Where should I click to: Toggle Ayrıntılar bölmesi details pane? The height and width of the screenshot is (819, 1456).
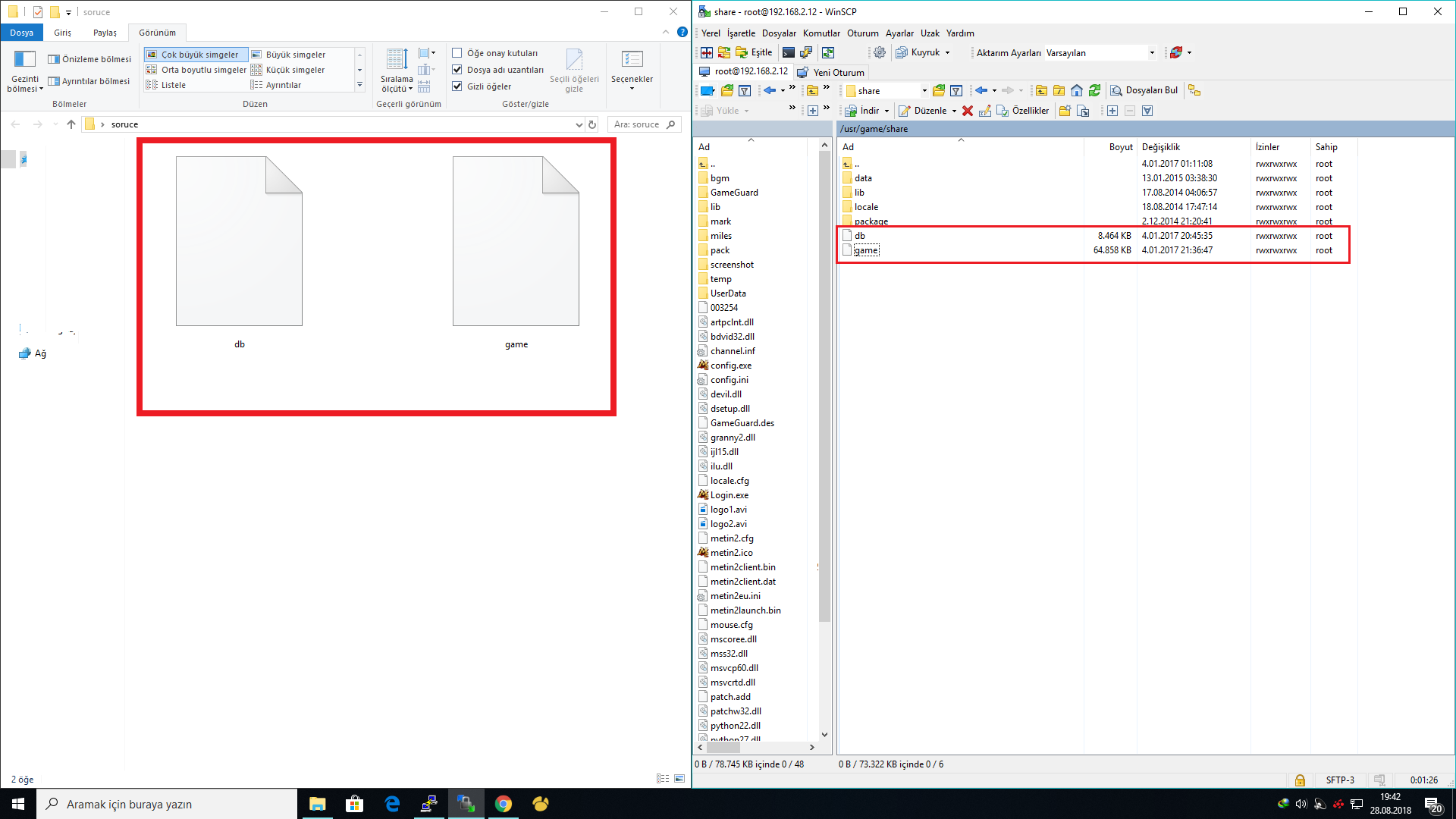coord(89,81)
